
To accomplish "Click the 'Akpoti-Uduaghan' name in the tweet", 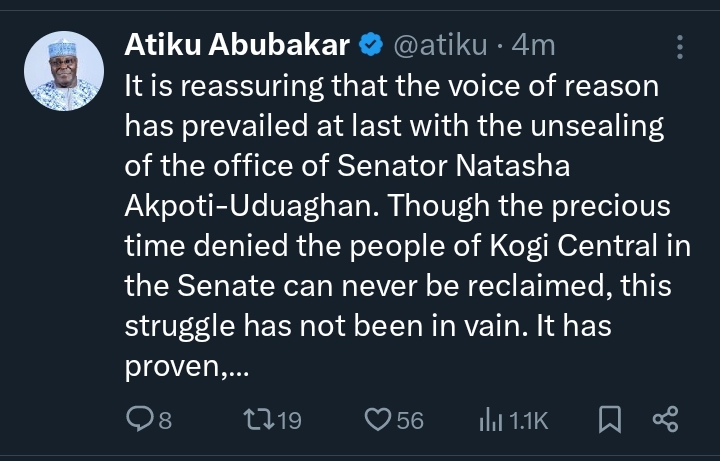I will click(250, 205).
